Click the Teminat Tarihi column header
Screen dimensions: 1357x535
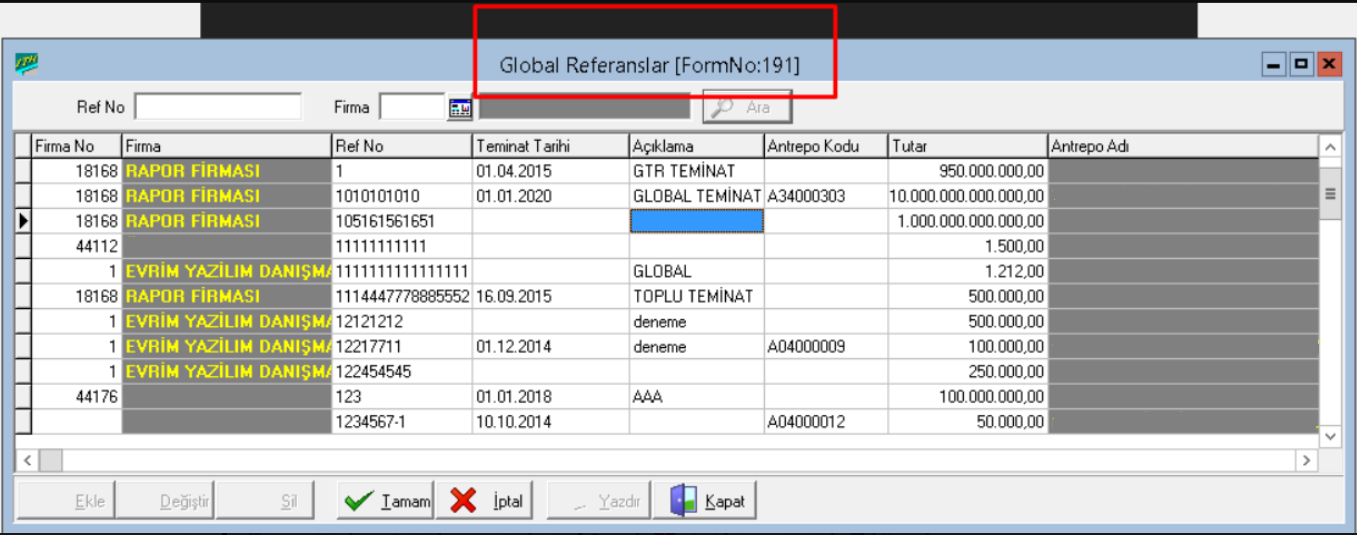[x=551, y=146]
